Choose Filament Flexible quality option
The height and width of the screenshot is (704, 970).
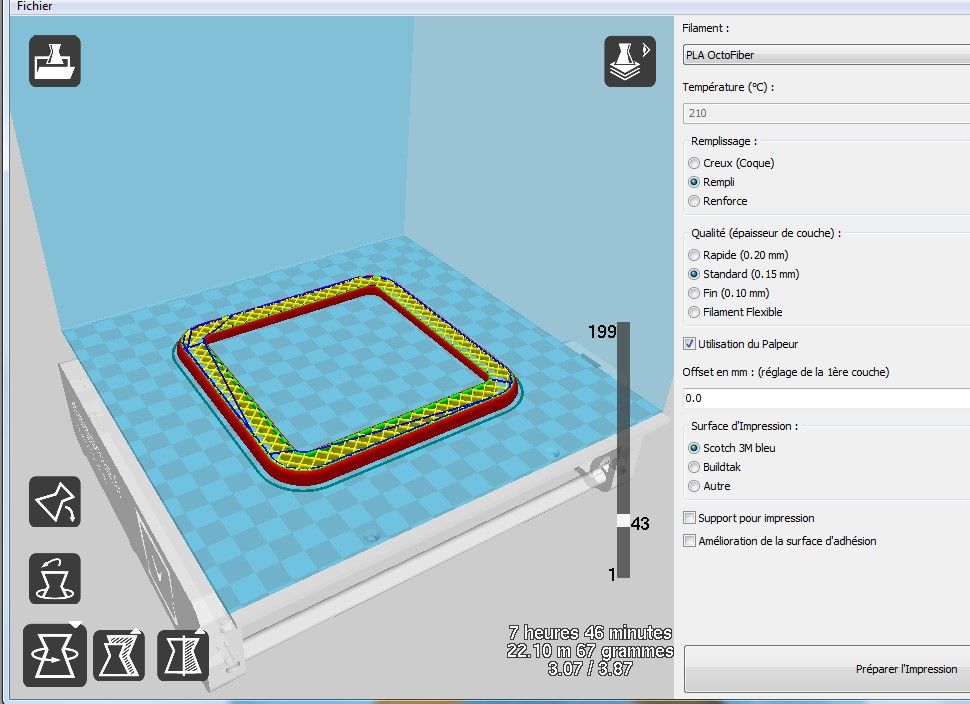point(735,312)
